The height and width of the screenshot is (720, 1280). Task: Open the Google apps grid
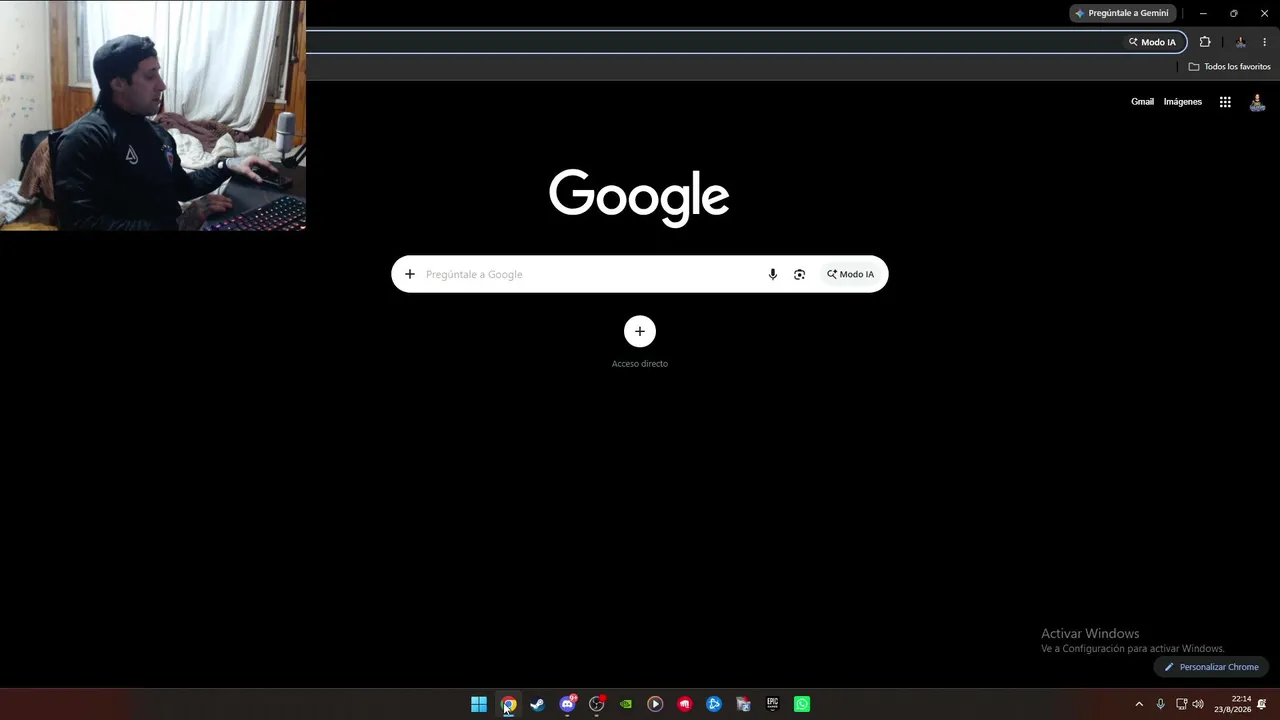(x=1225, y=102)
